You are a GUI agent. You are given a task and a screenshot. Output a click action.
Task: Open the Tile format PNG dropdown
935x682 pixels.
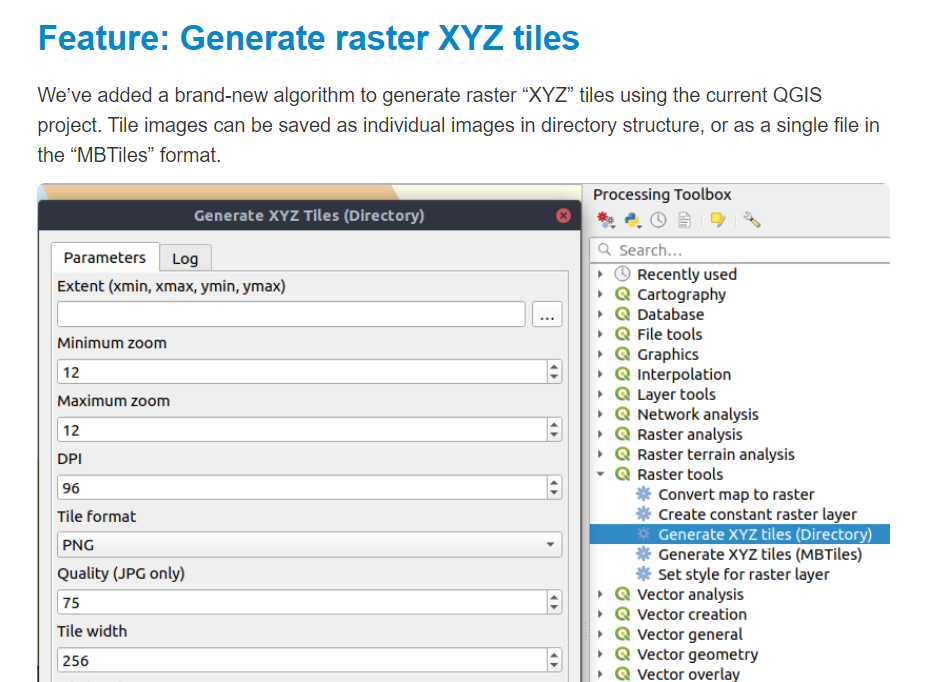point(309,545)
